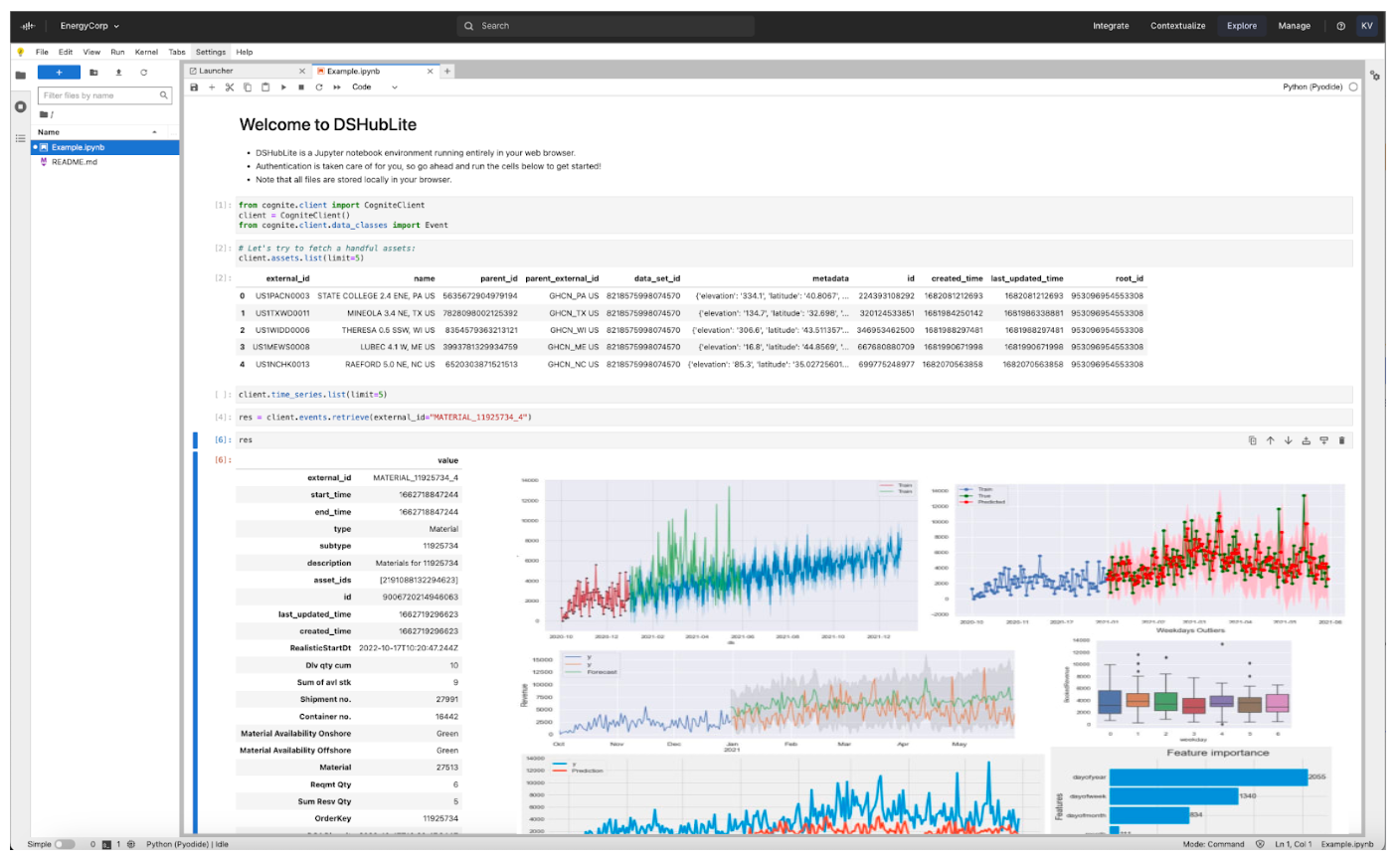Open the property inspector gears icon
Image resolution: width=1400 pixels, height=861 pixels.
[1375, 75]
